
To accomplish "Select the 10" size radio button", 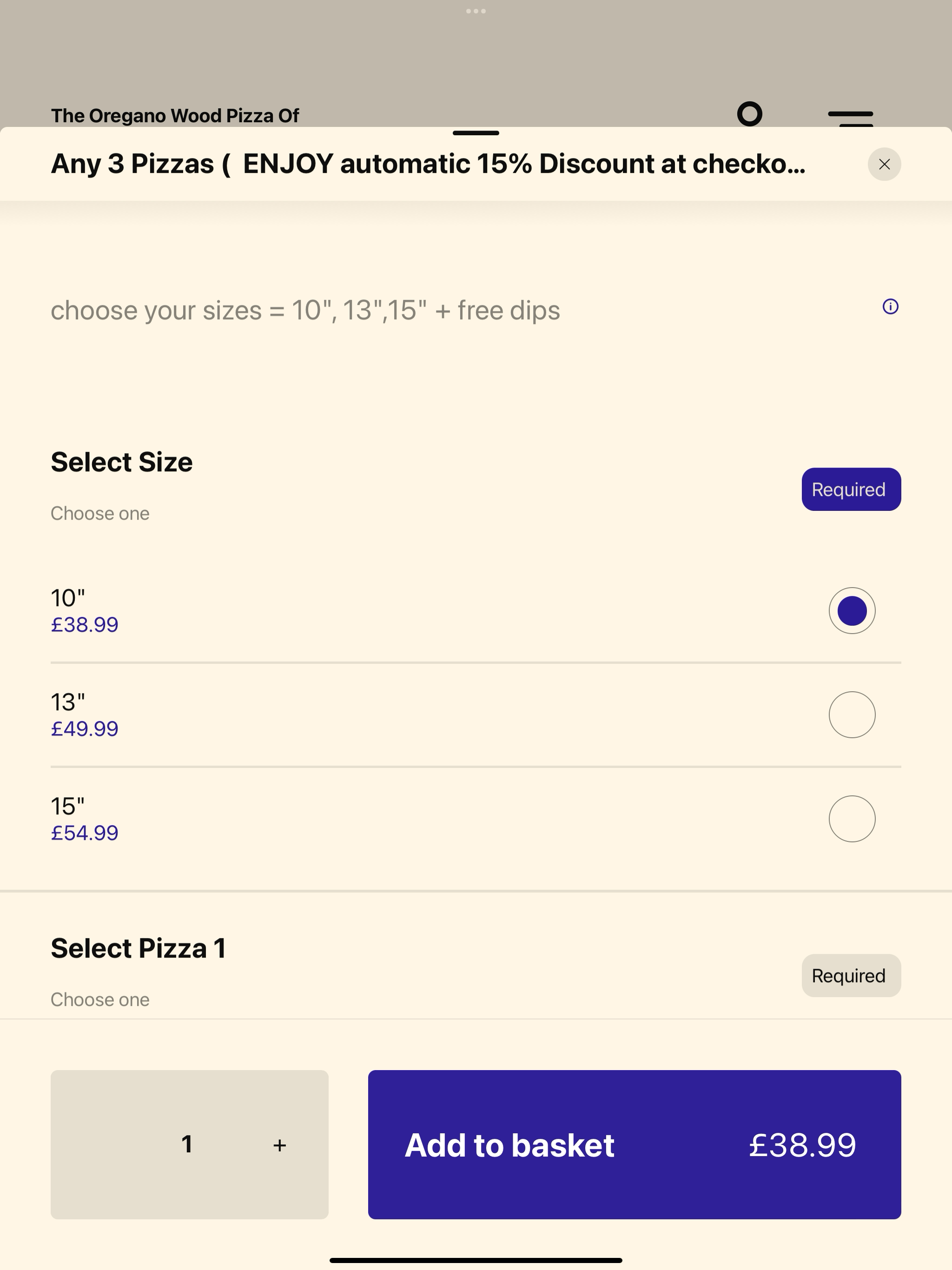I will (852, 610).
